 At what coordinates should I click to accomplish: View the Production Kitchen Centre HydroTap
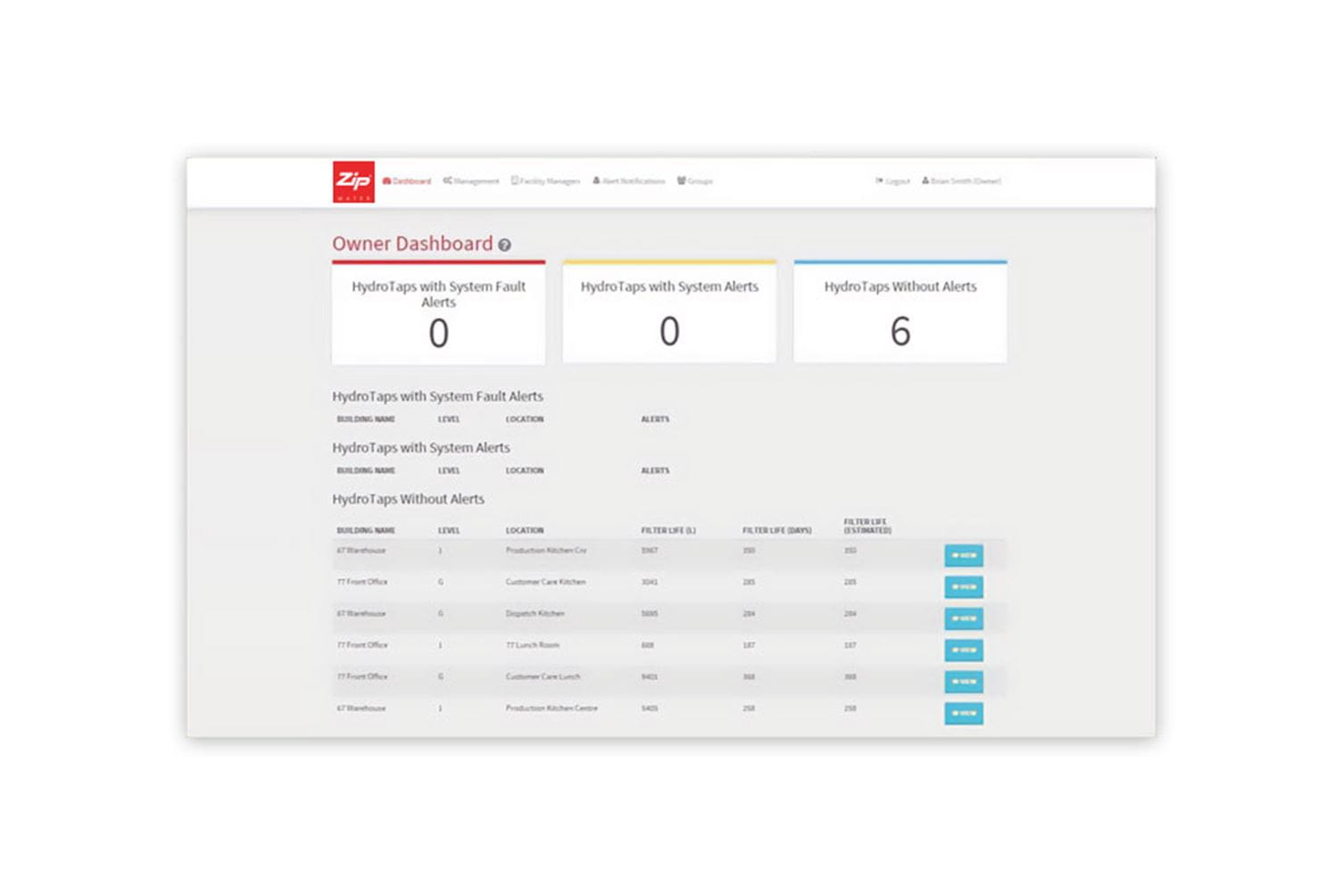click(x=963, y=713)
